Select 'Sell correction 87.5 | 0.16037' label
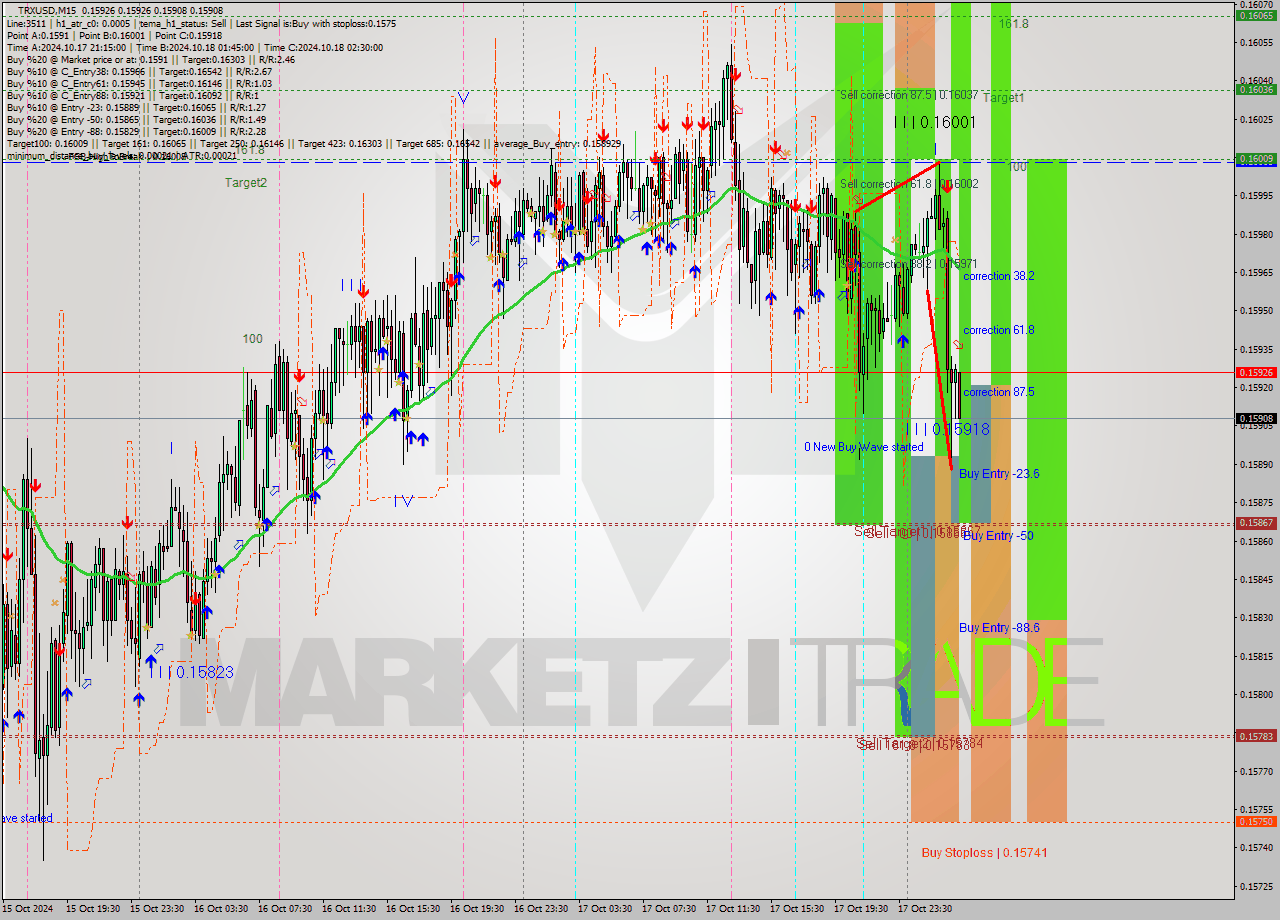1280x920 pixels. pyautogui.click(x=908, y=95)
